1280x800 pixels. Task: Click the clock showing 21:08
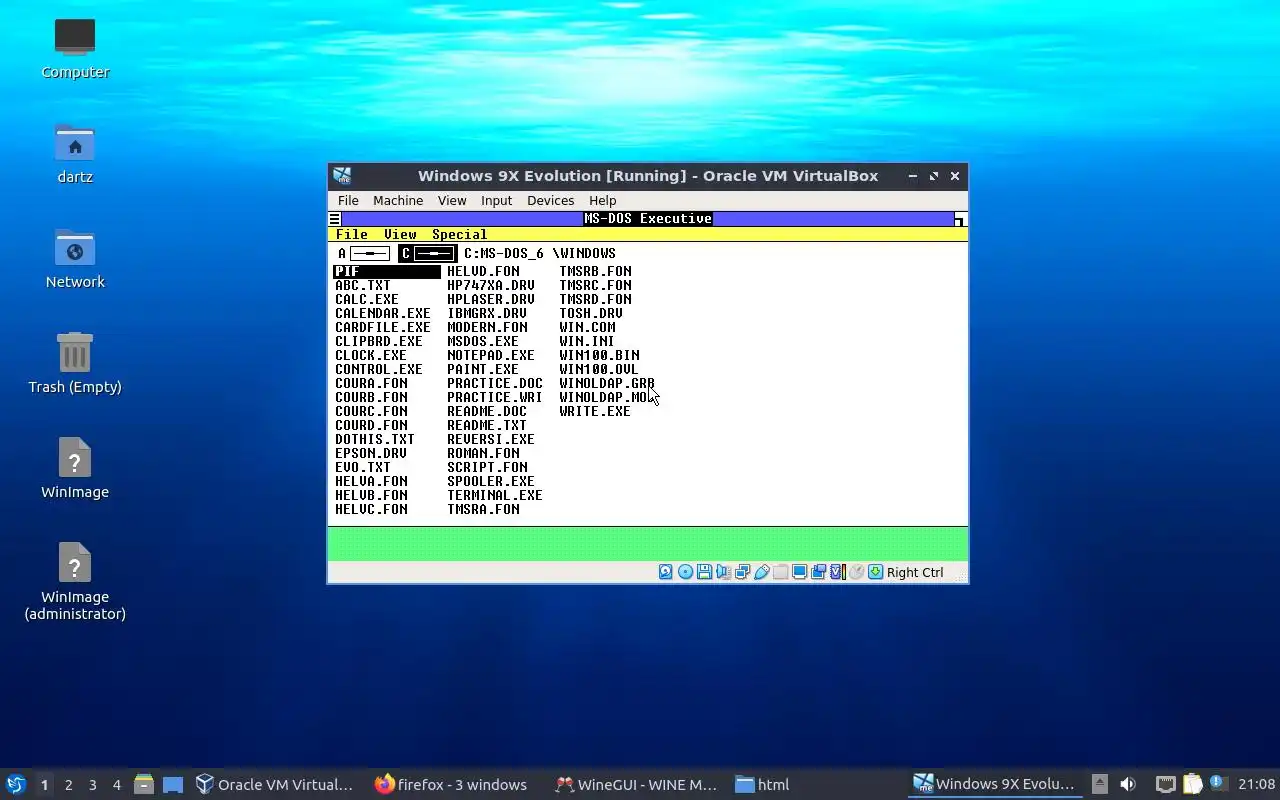[1256, 785]
